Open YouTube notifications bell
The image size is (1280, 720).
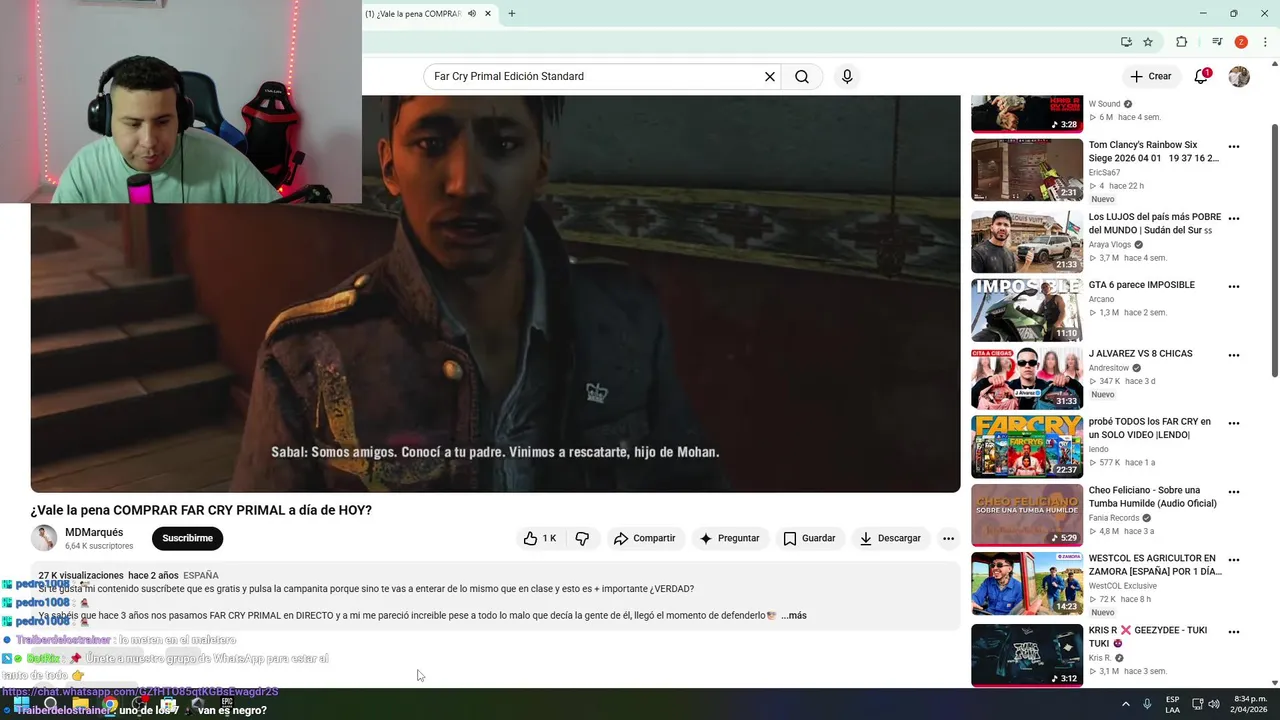click(x=1201, y=76)
